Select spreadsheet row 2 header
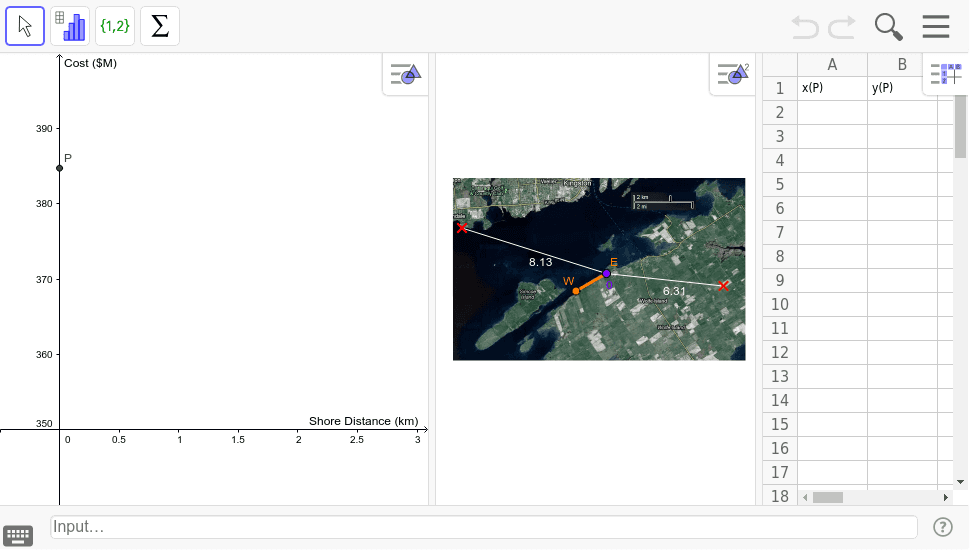 pyautogui.click(x=779, y=112)
